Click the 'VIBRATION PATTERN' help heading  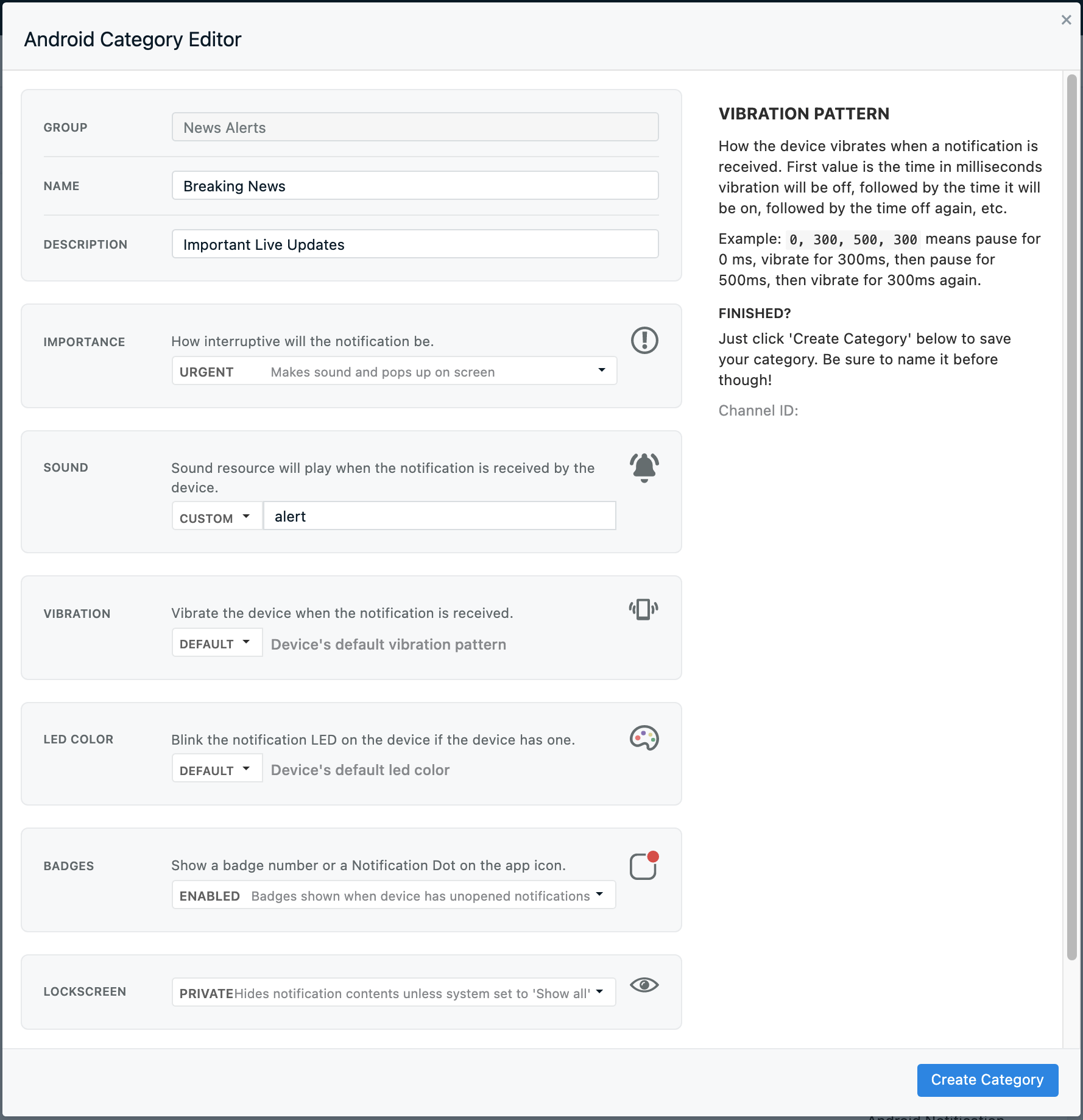click(804, 114)
